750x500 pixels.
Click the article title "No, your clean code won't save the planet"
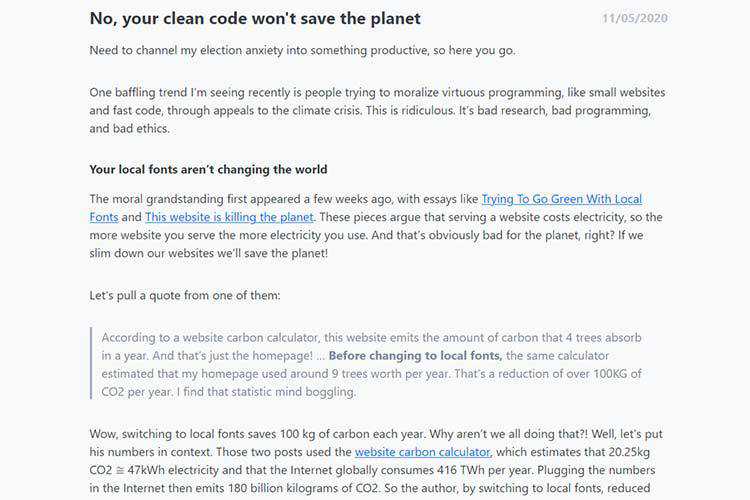click(255, 18)
